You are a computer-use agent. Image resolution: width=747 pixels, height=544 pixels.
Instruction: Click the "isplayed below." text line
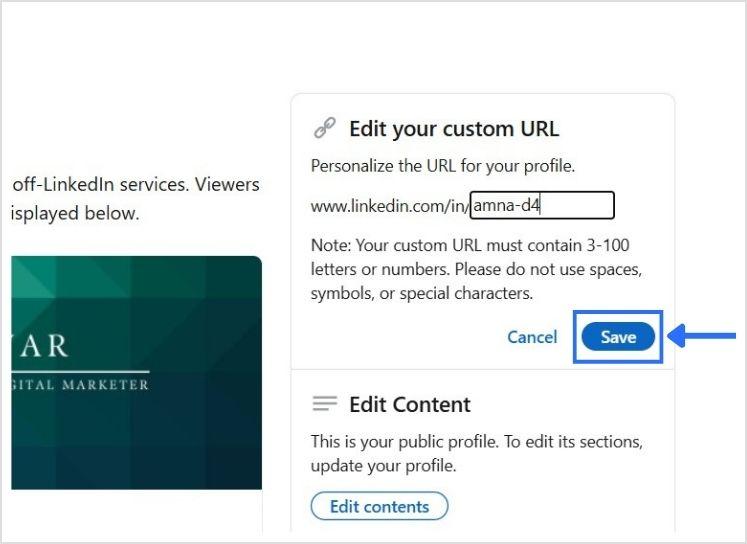(x=75, y=213)
